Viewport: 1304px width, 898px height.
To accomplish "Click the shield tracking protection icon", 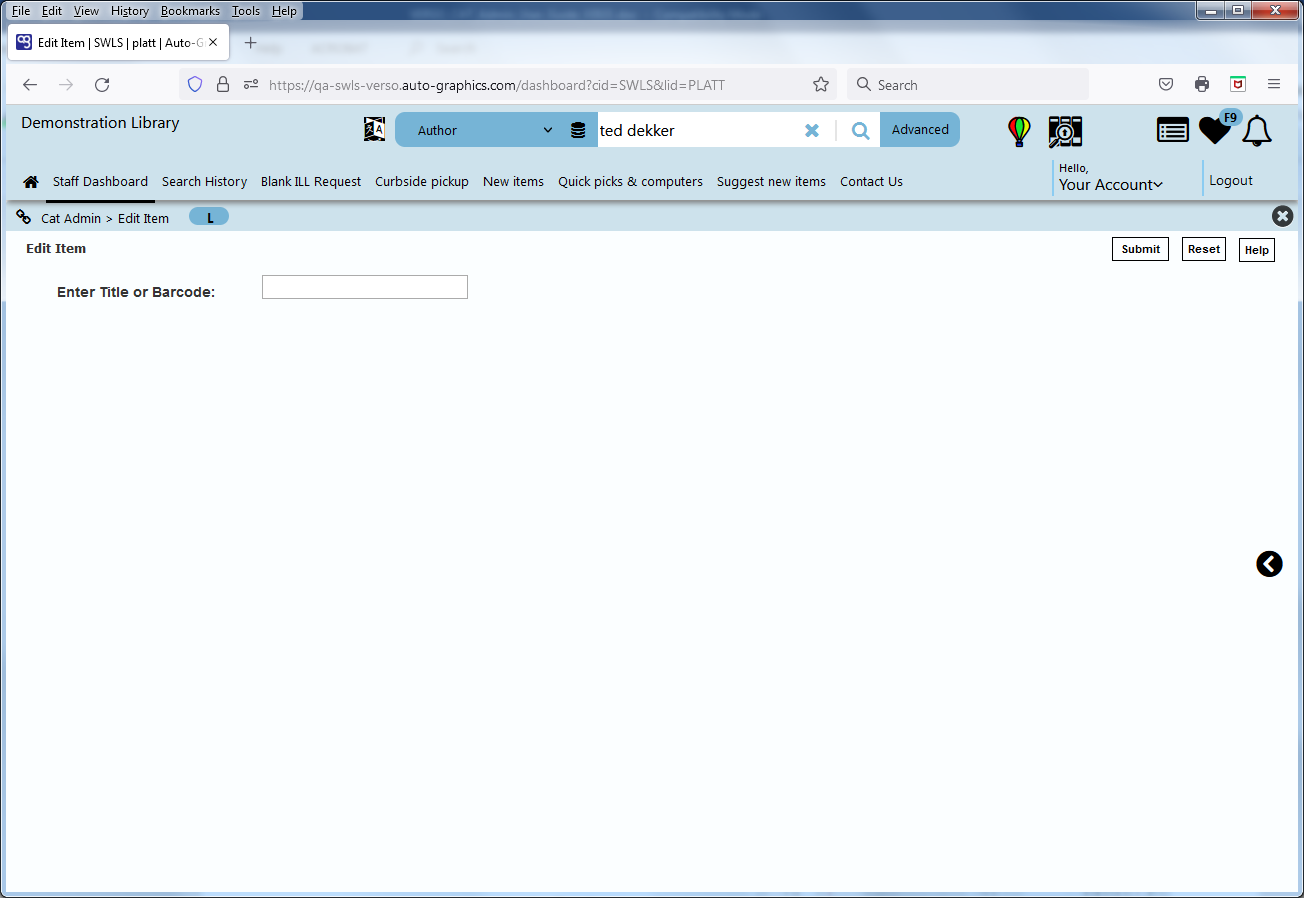I will tap(195, 85).
